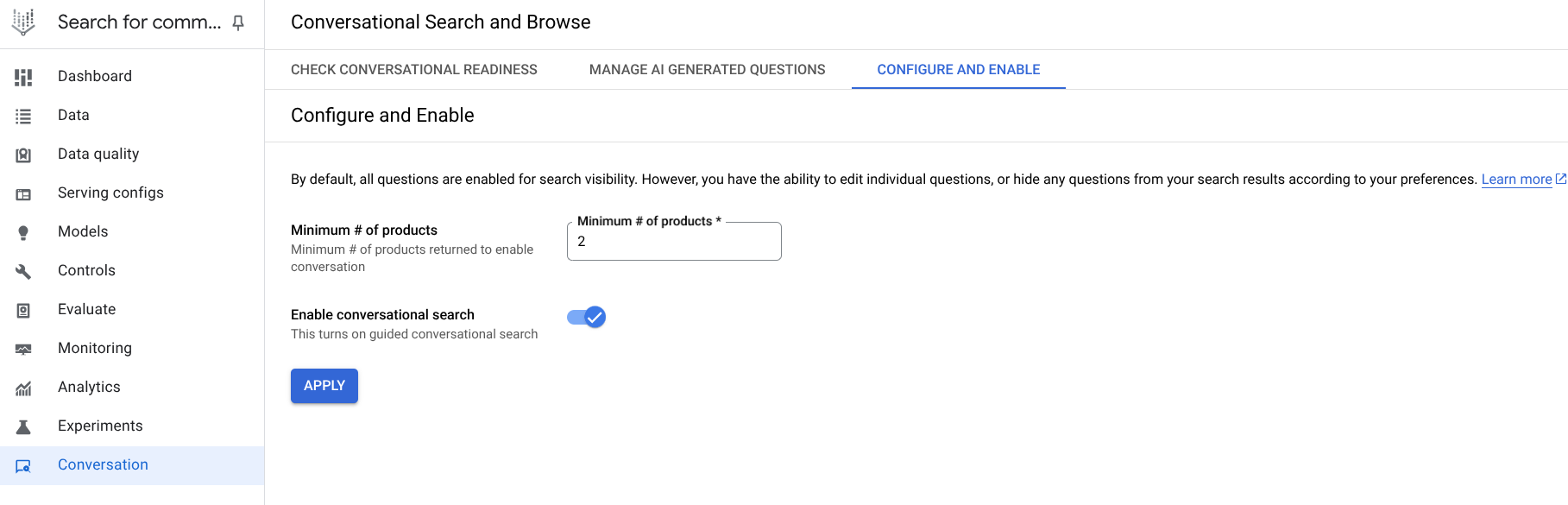Click the Minimum # of products field
The image size is (1568, 505).
tap(673, 242)
